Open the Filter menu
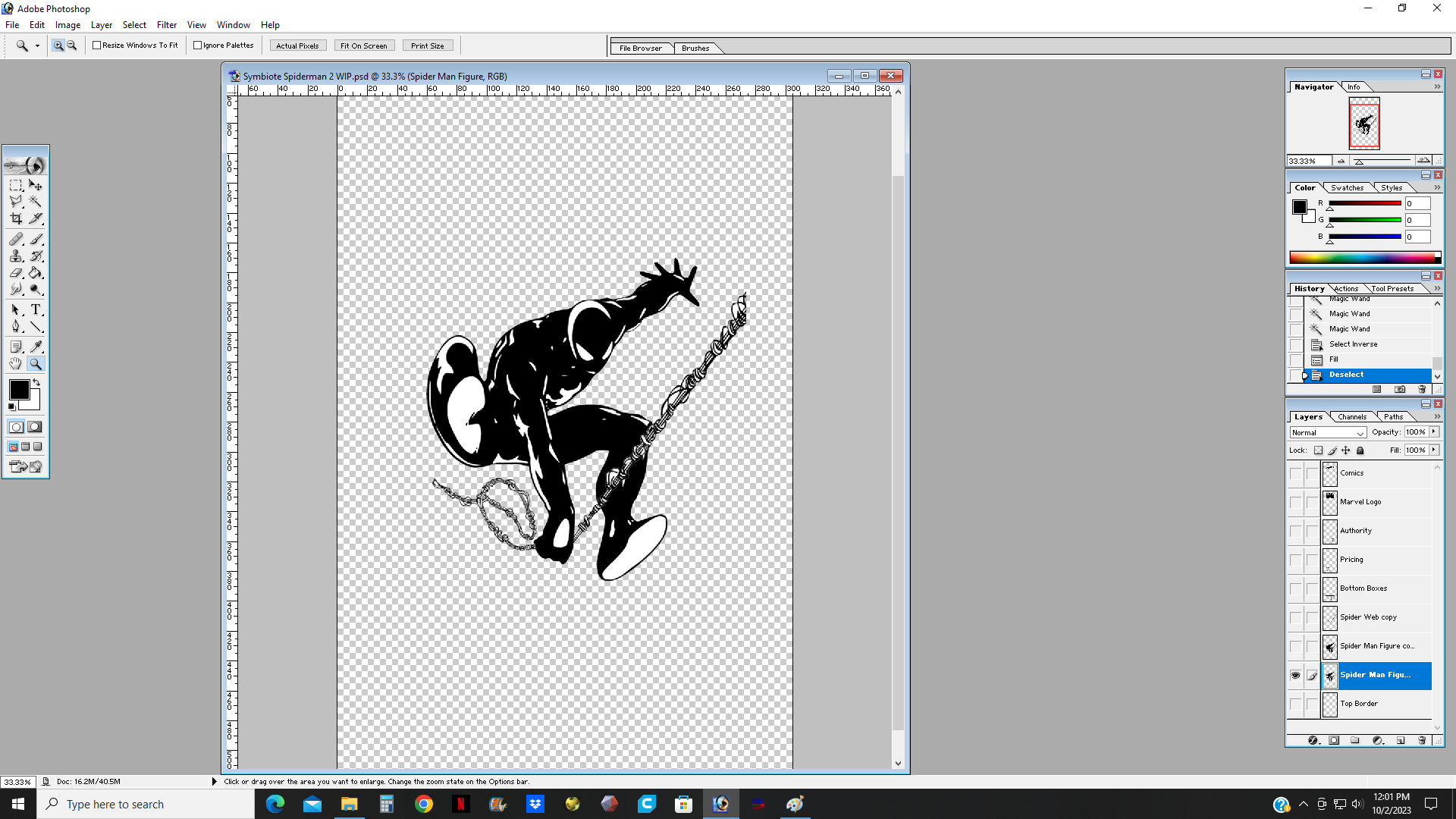Viewport: 1456px width, 819px height. 166,25
